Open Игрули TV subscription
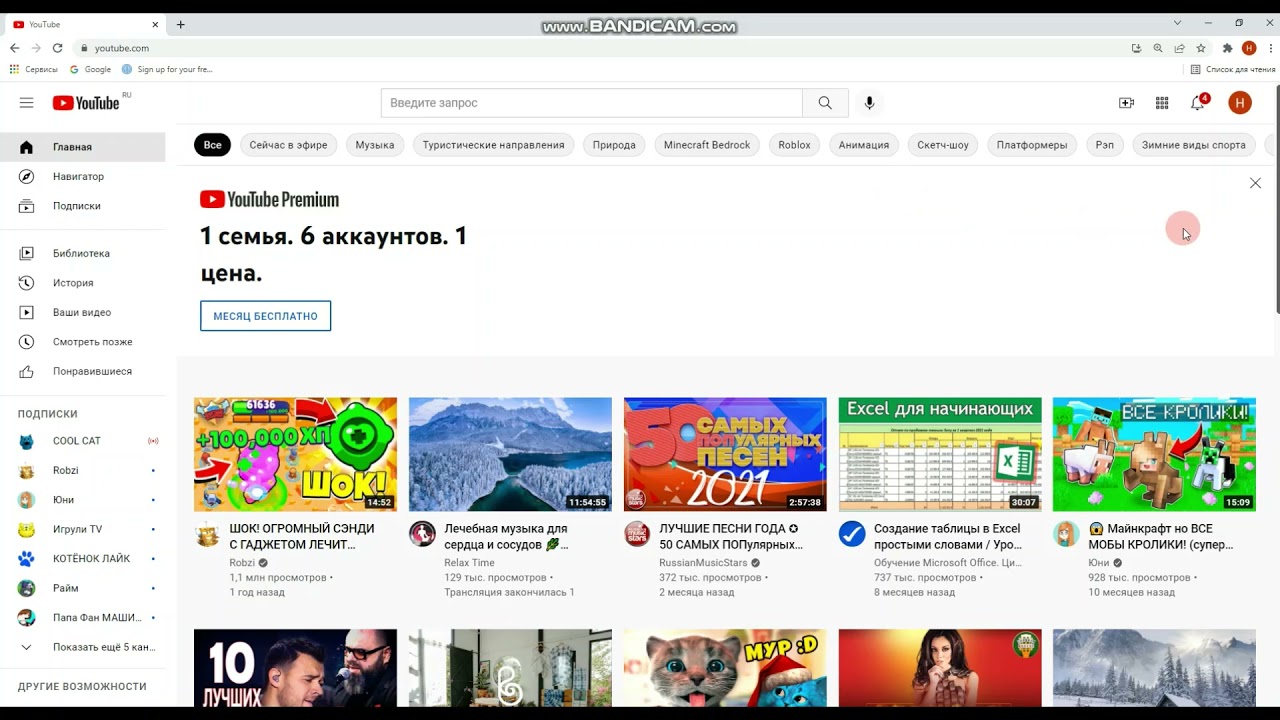Screen dimensions: 1280x720 pyautogui.click(x=82, y=529)
